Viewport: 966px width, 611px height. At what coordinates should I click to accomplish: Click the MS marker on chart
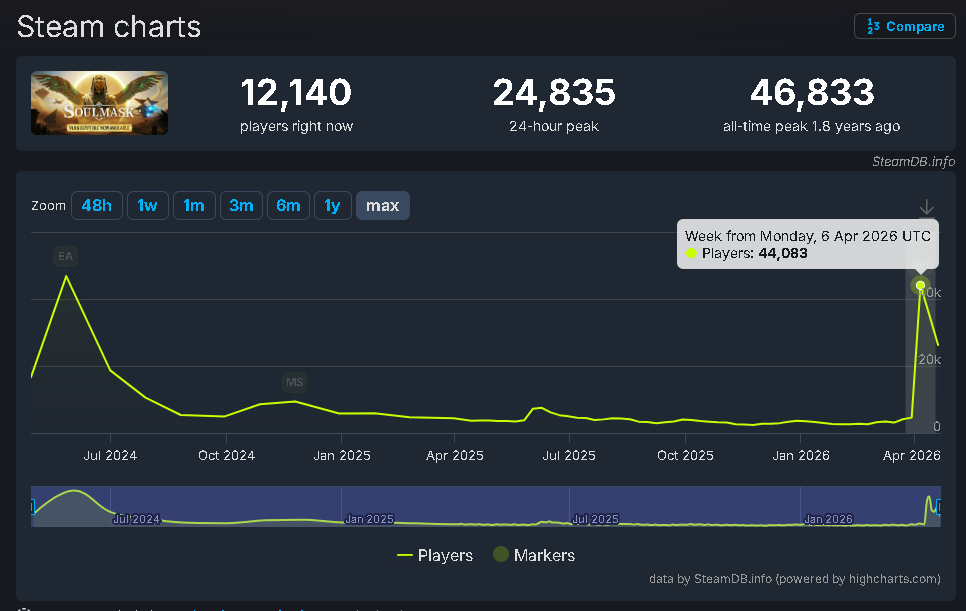(294, 382)
